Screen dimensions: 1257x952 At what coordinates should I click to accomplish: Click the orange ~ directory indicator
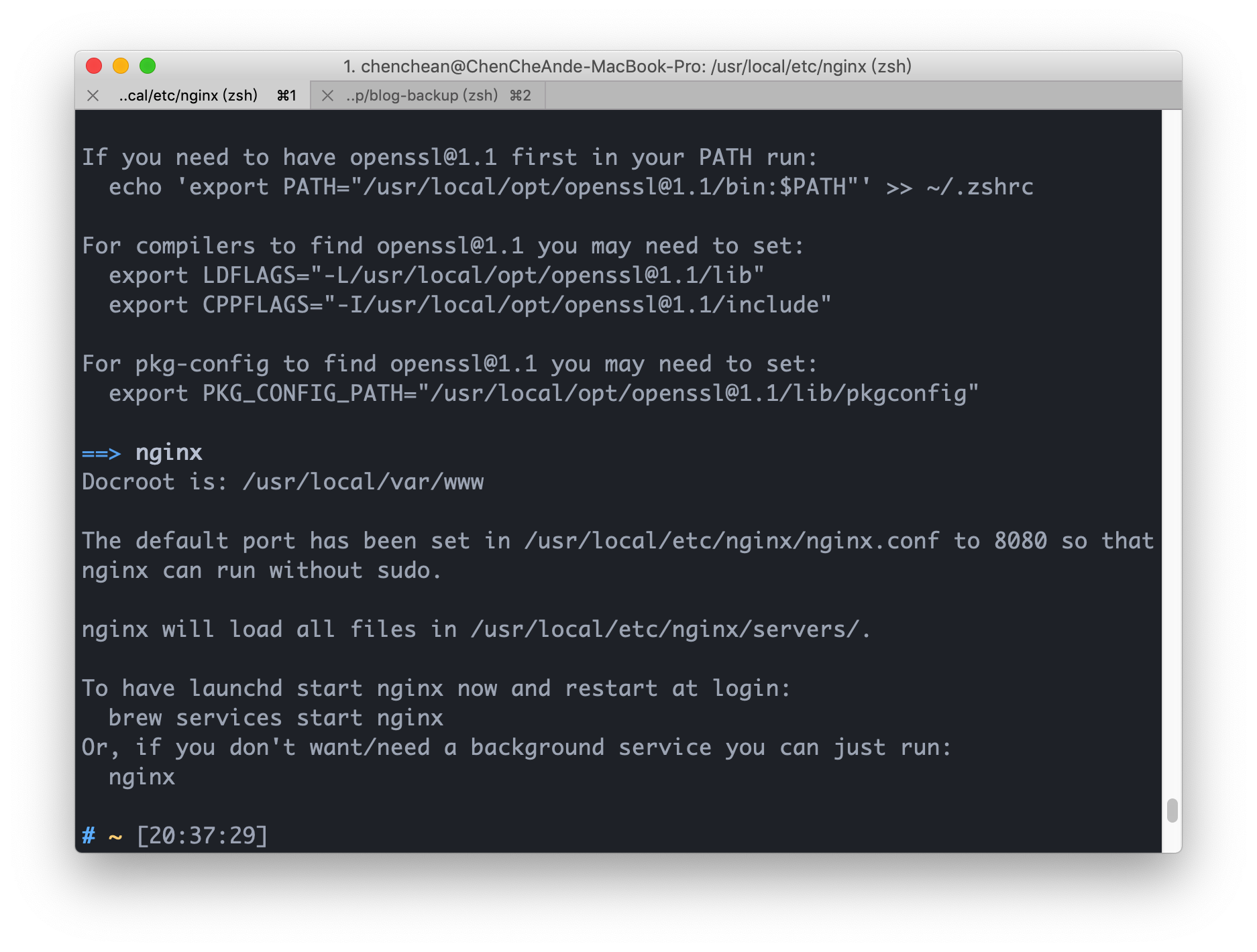tap(115, 837)
